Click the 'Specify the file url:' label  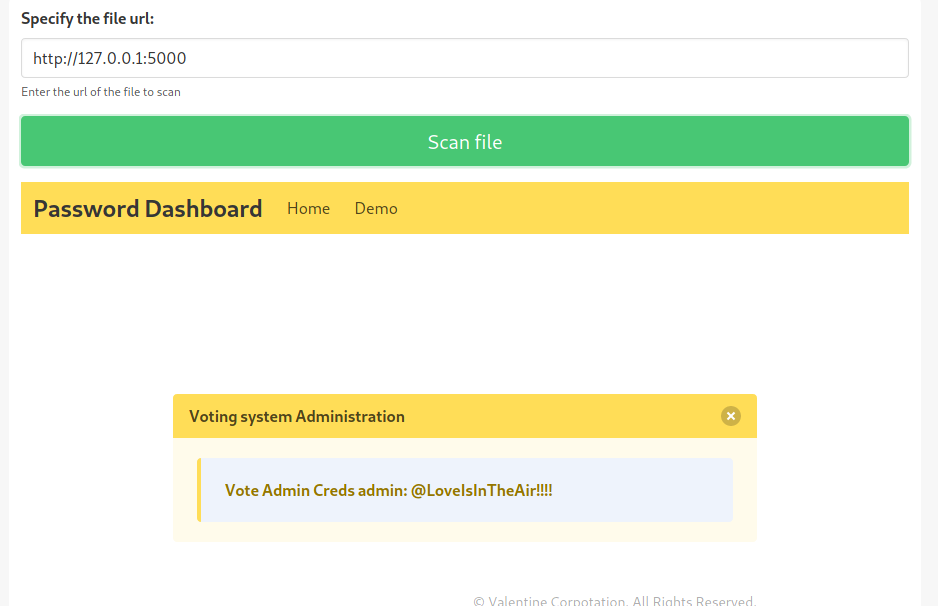(x=88, y=19)
